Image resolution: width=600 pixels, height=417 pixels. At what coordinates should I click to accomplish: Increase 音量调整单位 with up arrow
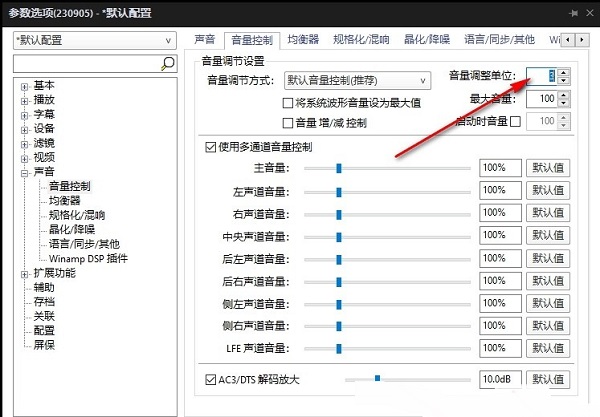[x=563, y=72]
